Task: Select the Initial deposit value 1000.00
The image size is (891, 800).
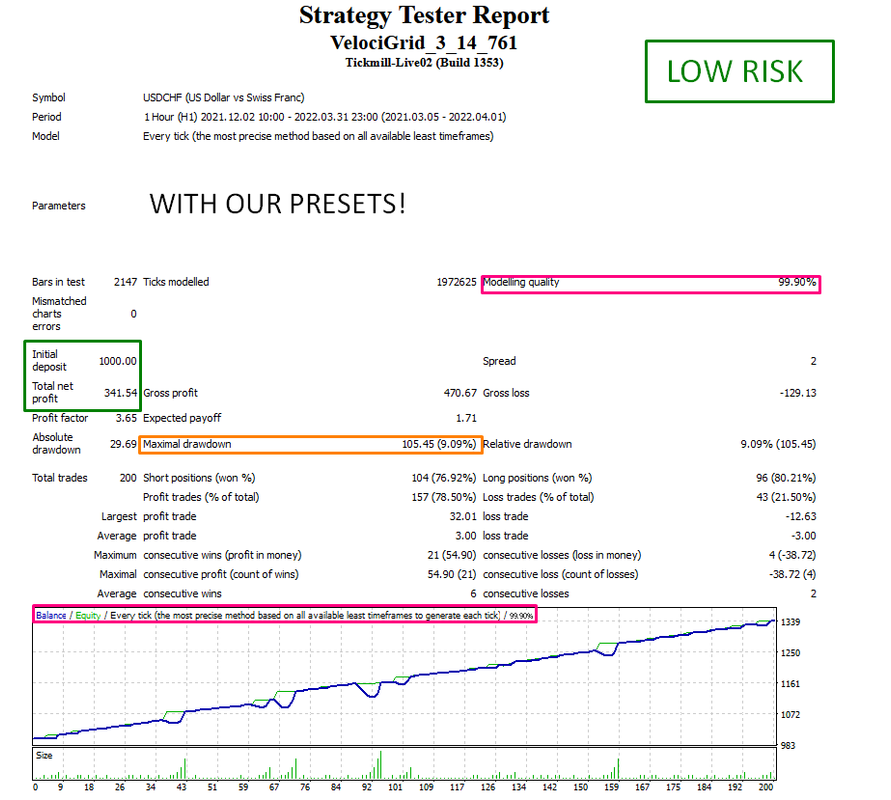Action: [118, 361]
